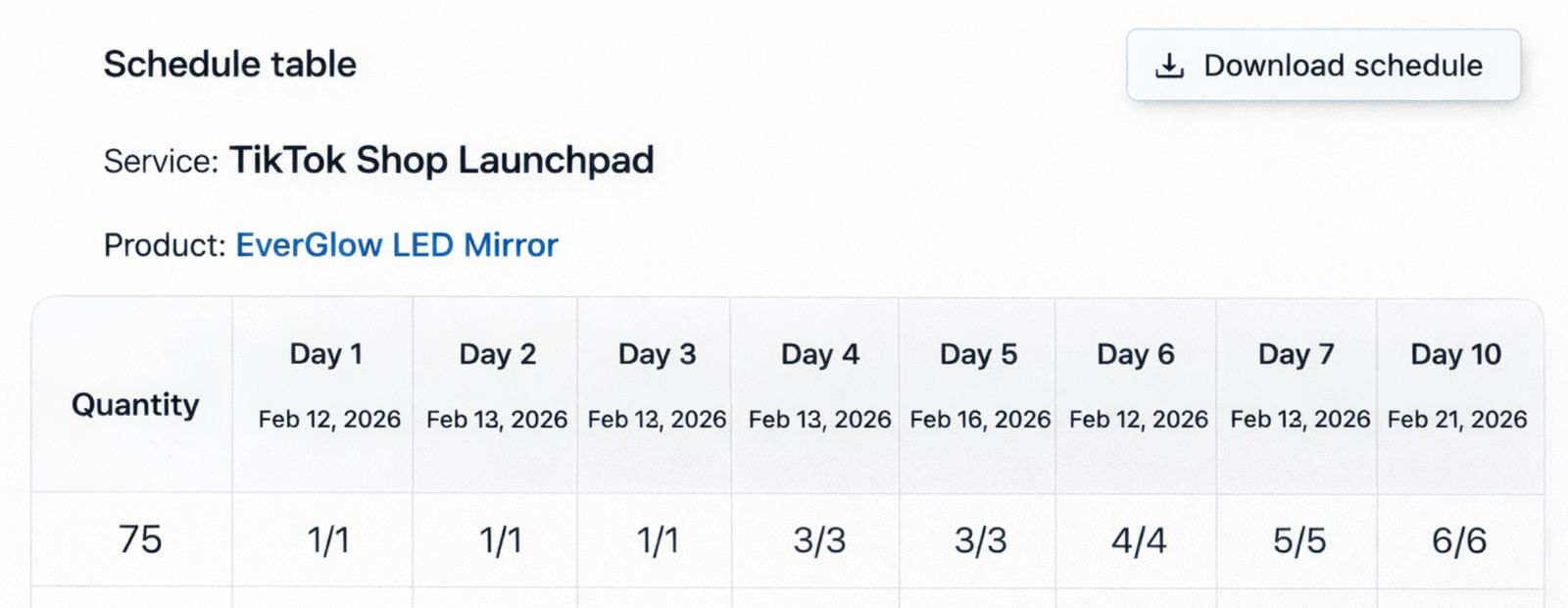The height and width of the screenshot is (608, 1568).
Task: Select the Quantity column header
Action: [135, 404]
